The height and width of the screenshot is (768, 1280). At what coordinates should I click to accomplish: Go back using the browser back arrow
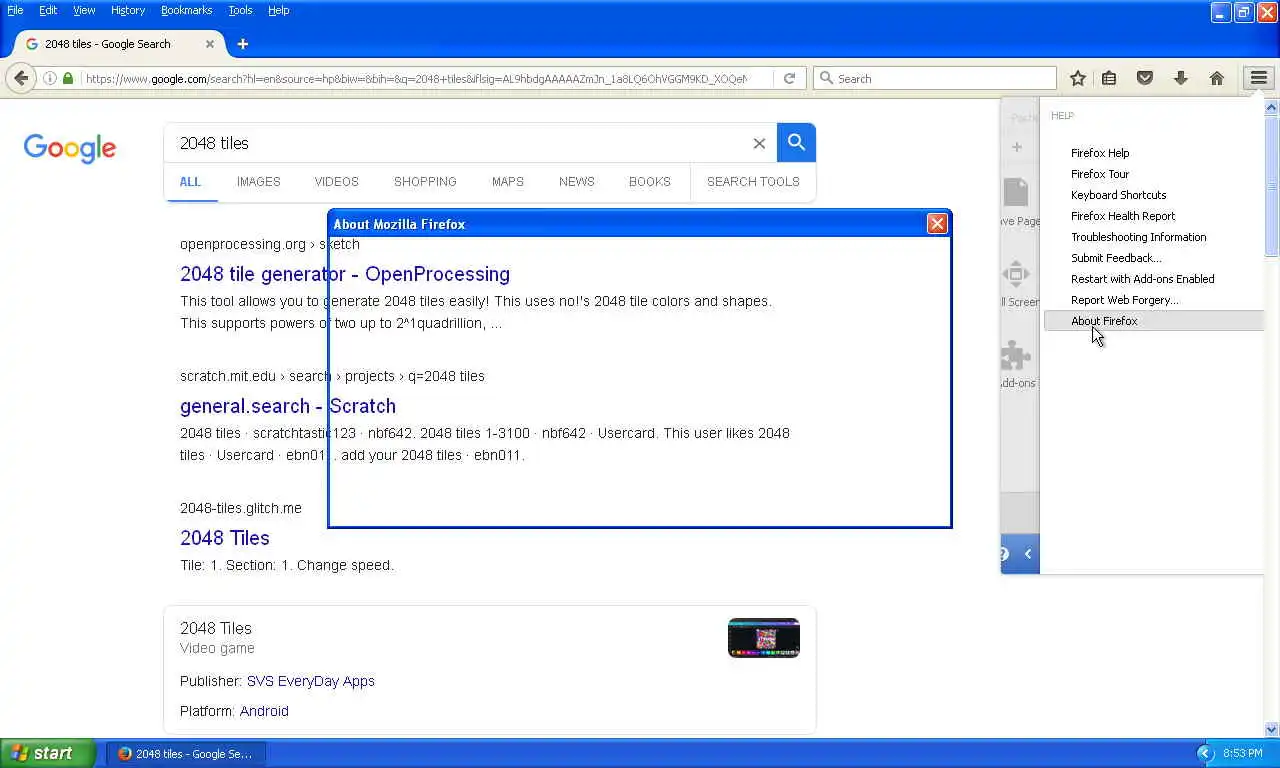(21, 78)
